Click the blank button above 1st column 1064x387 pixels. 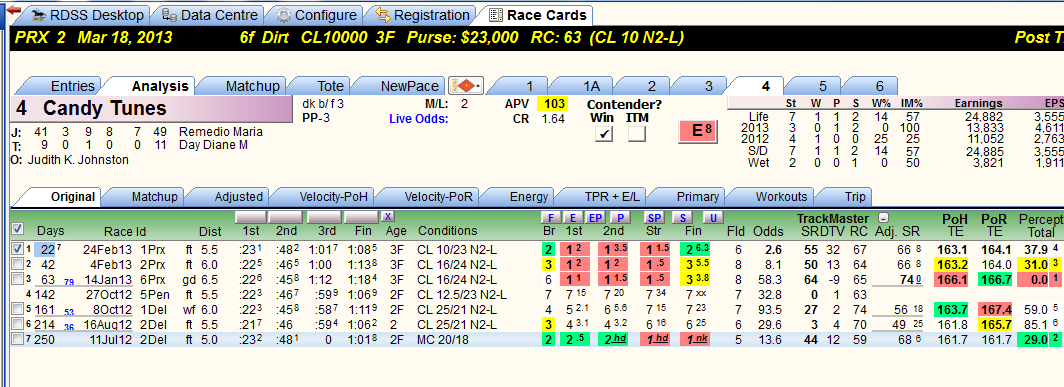[250, 217]
